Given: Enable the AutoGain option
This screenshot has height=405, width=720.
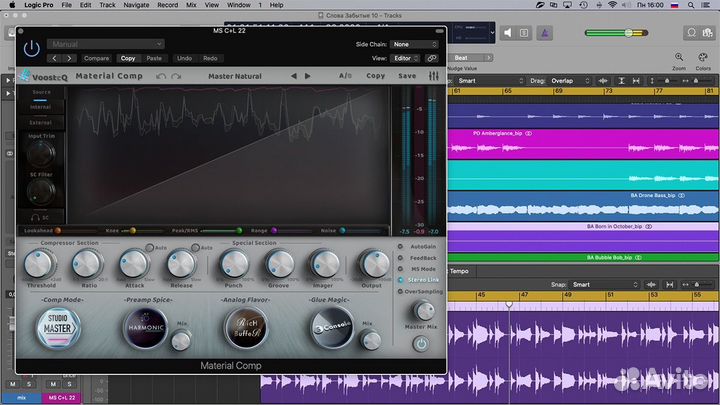Looking at the screenshot, I should click(401, 246).
